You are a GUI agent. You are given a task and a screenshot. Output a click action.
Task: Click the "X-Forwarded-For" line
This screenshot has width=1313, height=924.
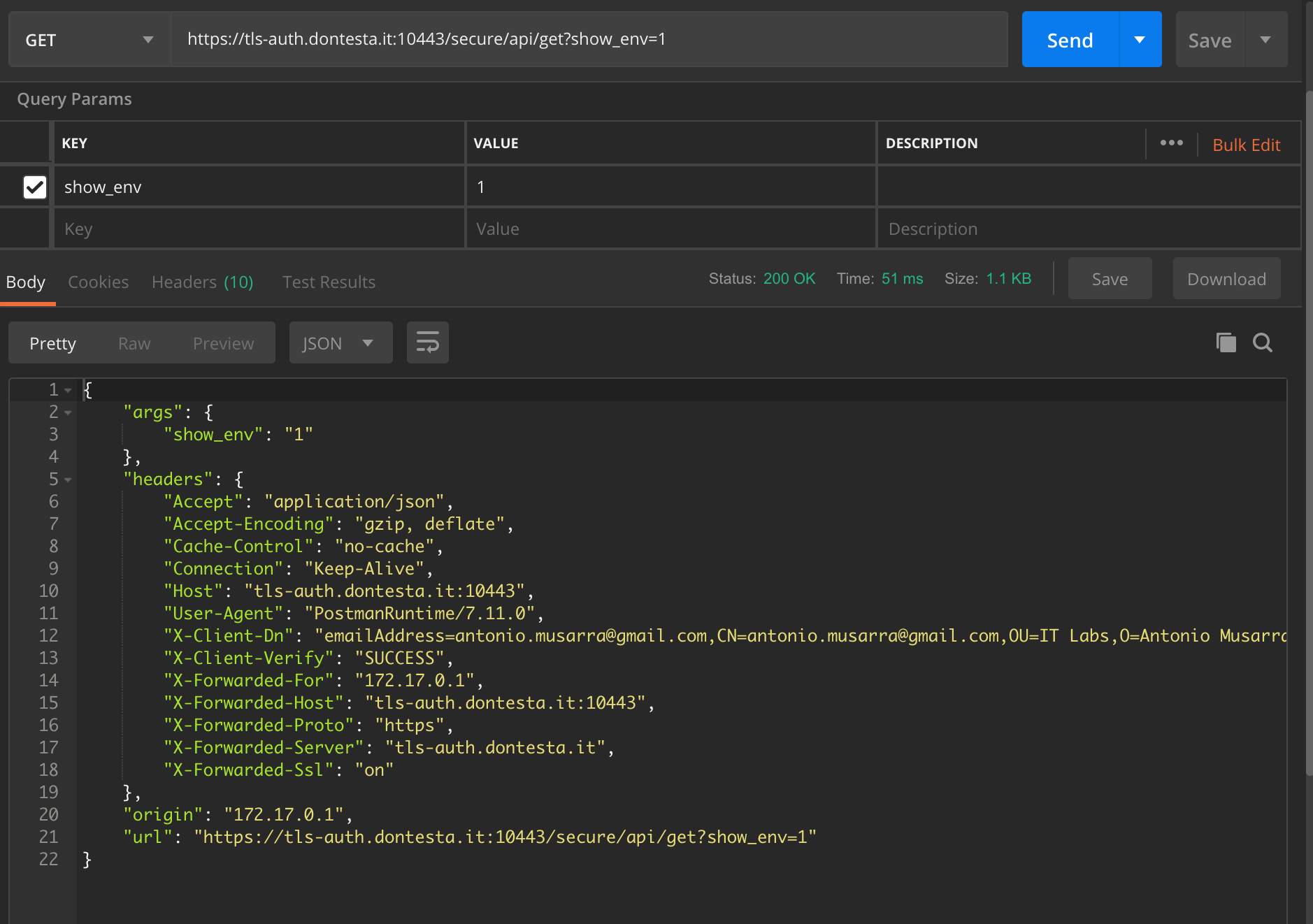coord(323,680)
